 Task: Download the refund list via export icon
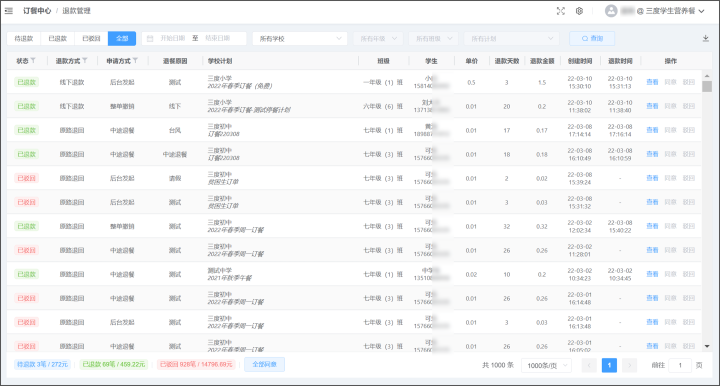706,39
